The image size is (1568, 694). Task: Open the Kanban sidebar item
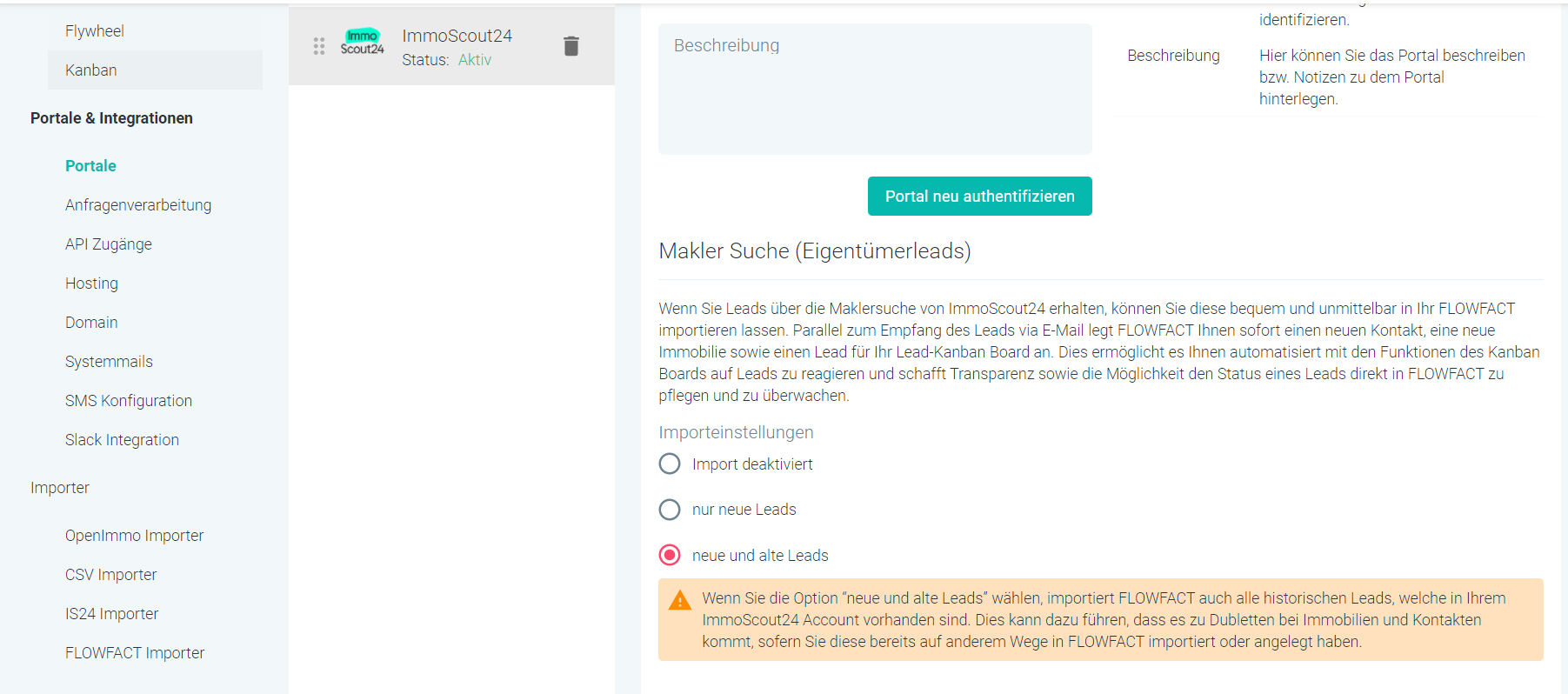click(x=155, y=70)
